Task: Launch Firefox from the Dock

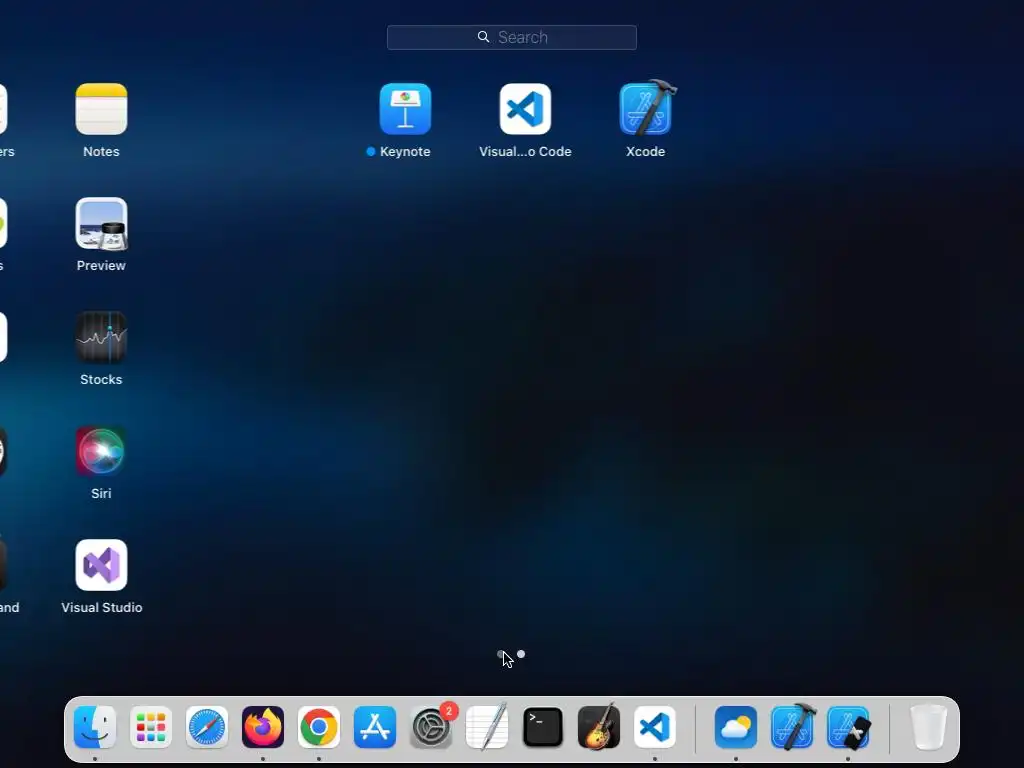Action: (263, 727)
